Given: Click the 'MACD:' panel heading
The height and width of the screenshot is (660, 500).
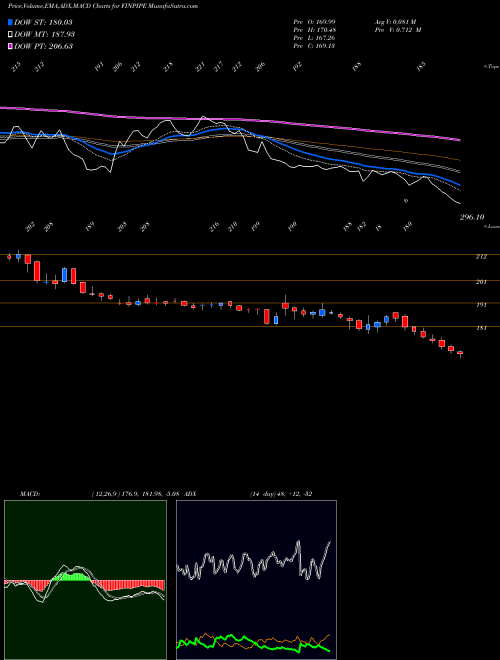Looking at the screenshot, I should click(x=29, y=494).
